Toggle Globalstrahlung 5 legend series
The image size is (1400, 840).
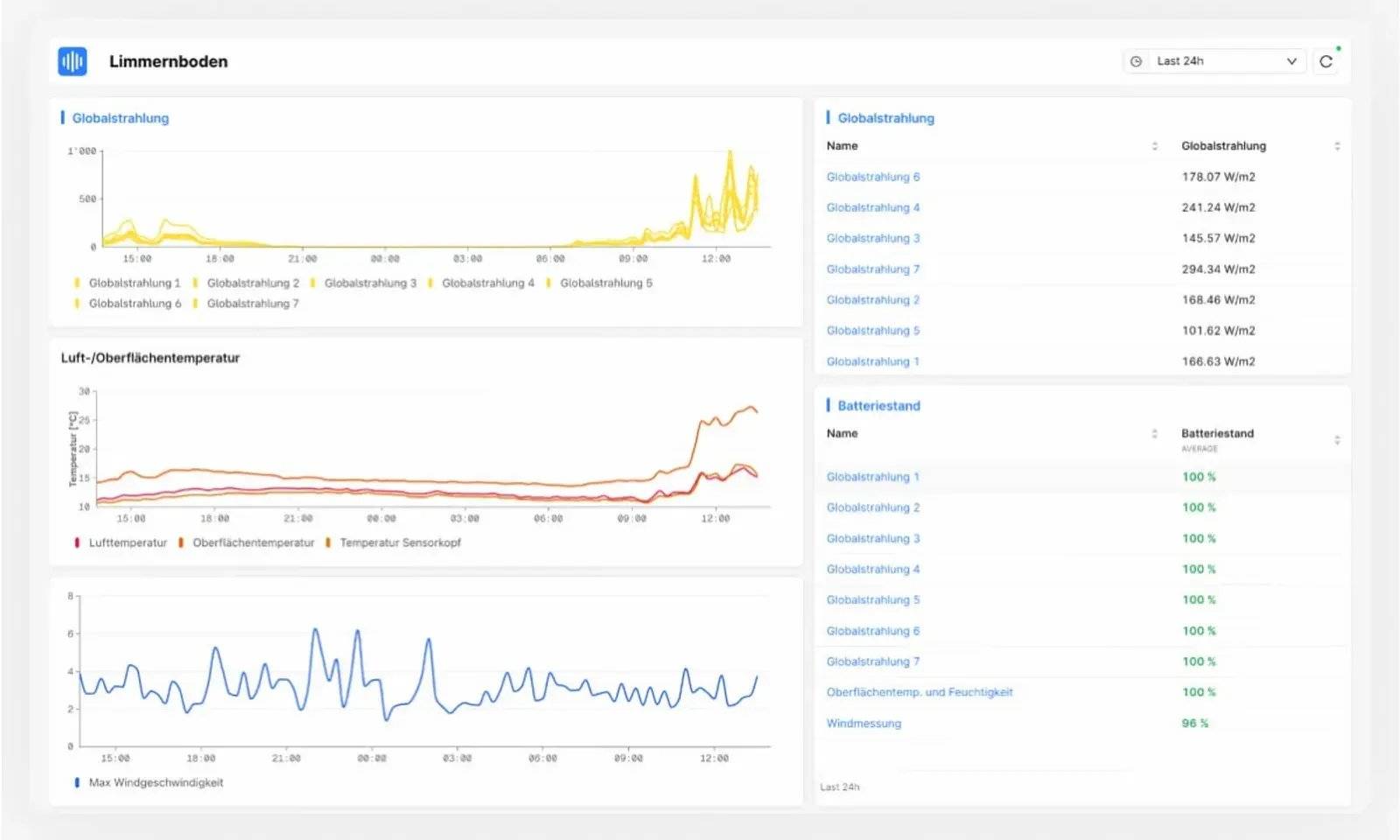pyautogui.click(x=599, y=283)
